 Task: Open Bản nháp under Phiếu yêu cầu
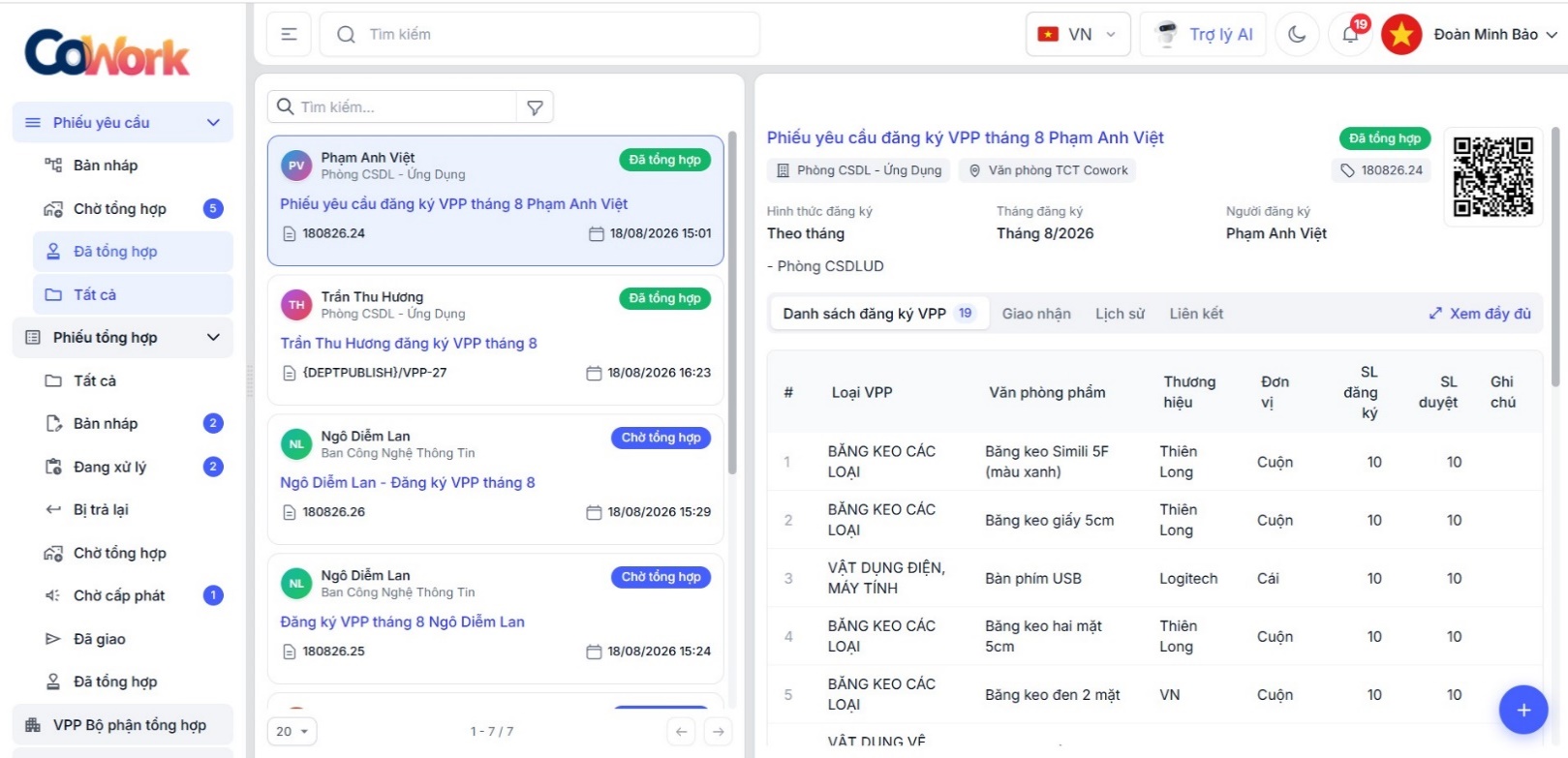pos(133,166)
